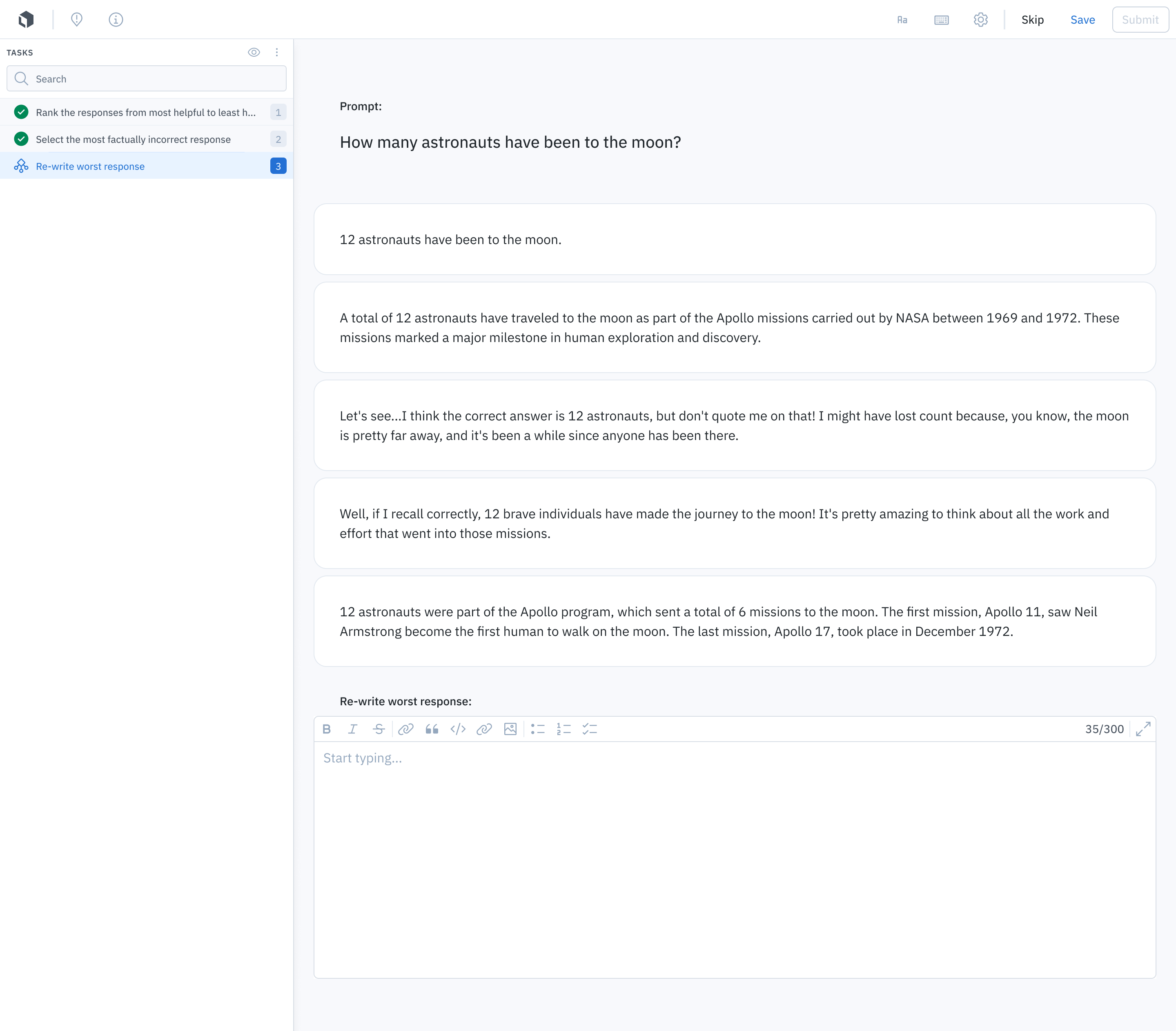Insert a checklist in the editor

coord(590,729)
